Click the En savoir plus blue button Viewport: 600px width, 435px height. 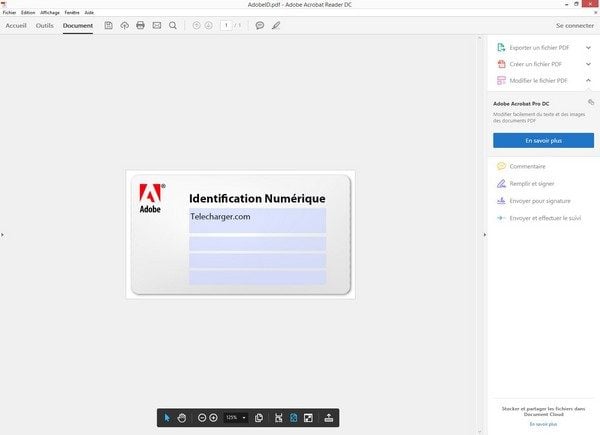pos(543,140)
